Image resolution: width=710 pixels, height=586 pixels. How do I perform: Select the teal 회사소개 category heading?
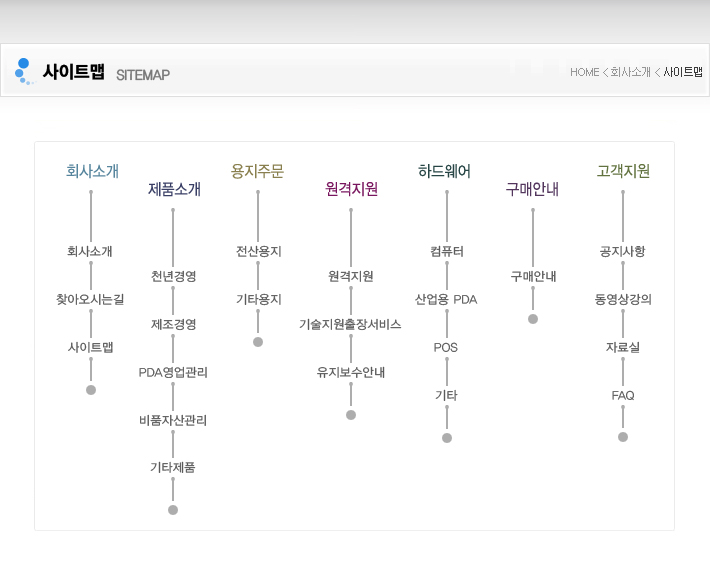[92, 171]
